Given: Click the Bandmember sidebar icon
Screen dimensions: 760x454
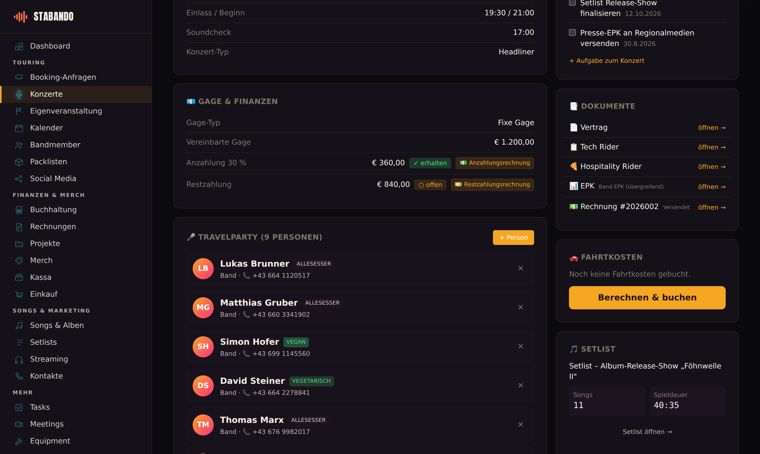Looking at the screenshot, I should click(x=19, y=145).
